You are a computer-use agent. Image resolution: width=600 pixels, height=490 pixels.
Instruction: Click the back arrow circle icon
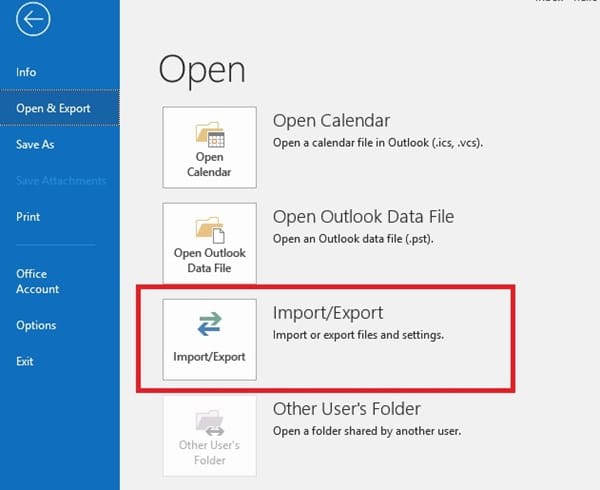[33, 19]
